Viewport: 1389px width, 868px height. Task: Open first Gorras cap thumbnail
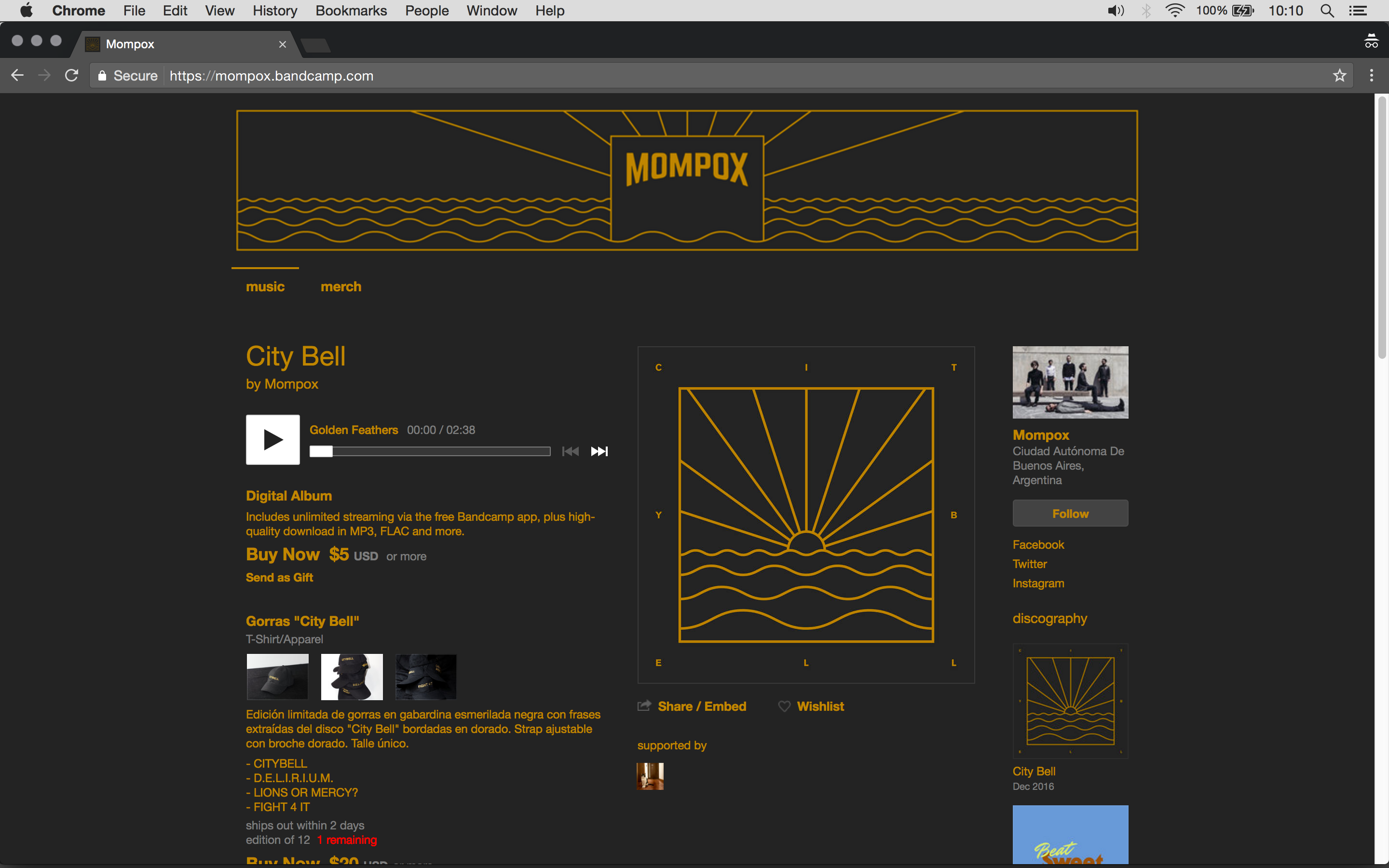click(x=277, y=676)
